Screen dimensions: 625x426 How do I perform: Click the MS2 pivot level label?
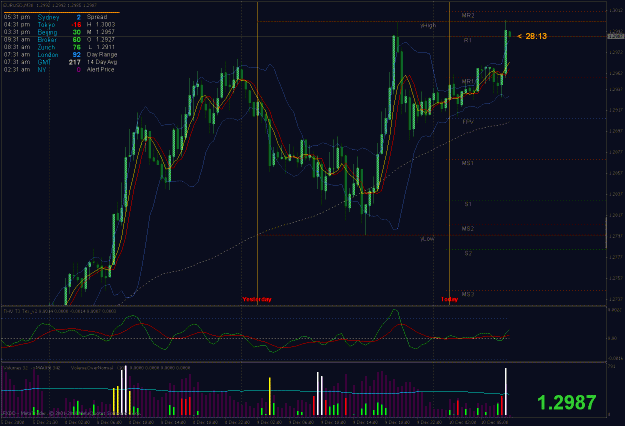468,229
